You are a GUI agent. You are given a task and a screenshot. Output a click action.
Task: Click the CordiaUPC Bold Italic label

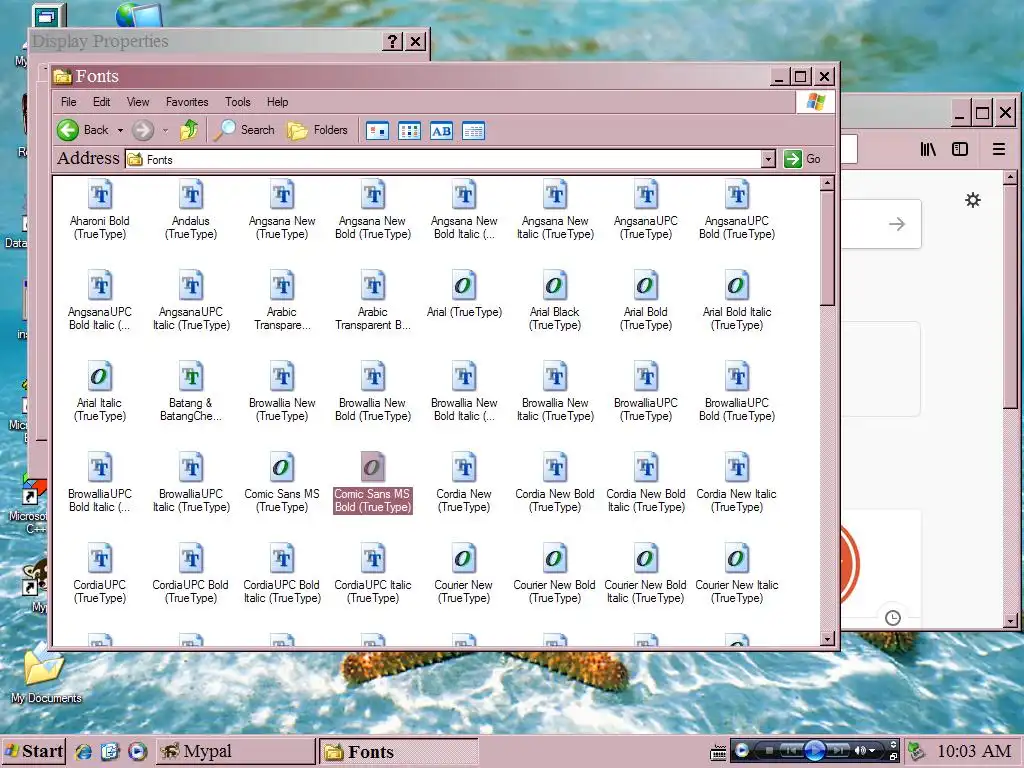pyautogui.click(x=281, y=592)
